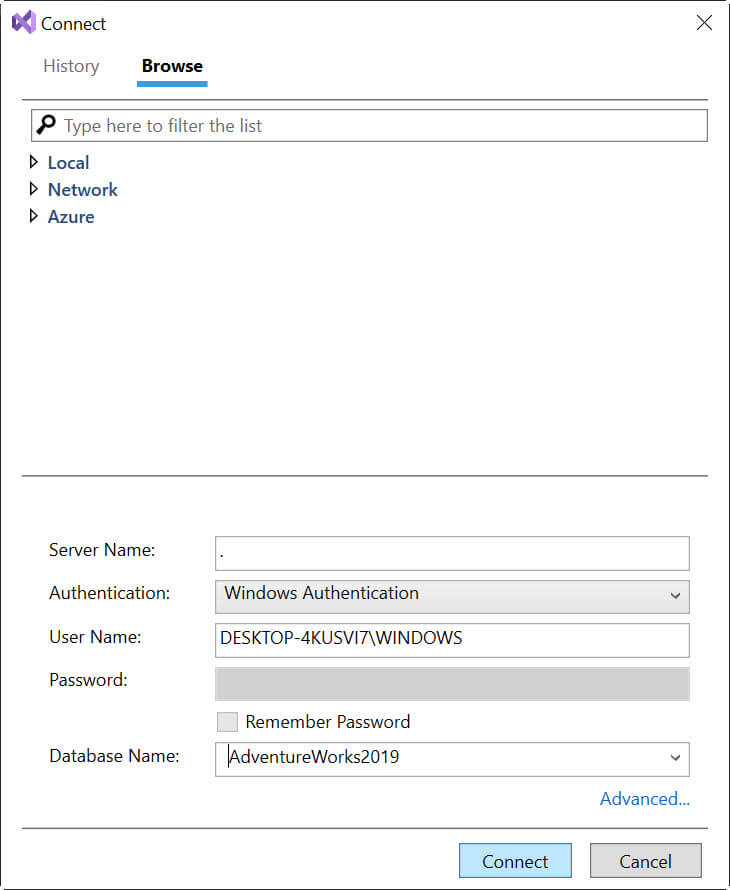
Task: Click the Cancel button
Action: pos(645,861)
